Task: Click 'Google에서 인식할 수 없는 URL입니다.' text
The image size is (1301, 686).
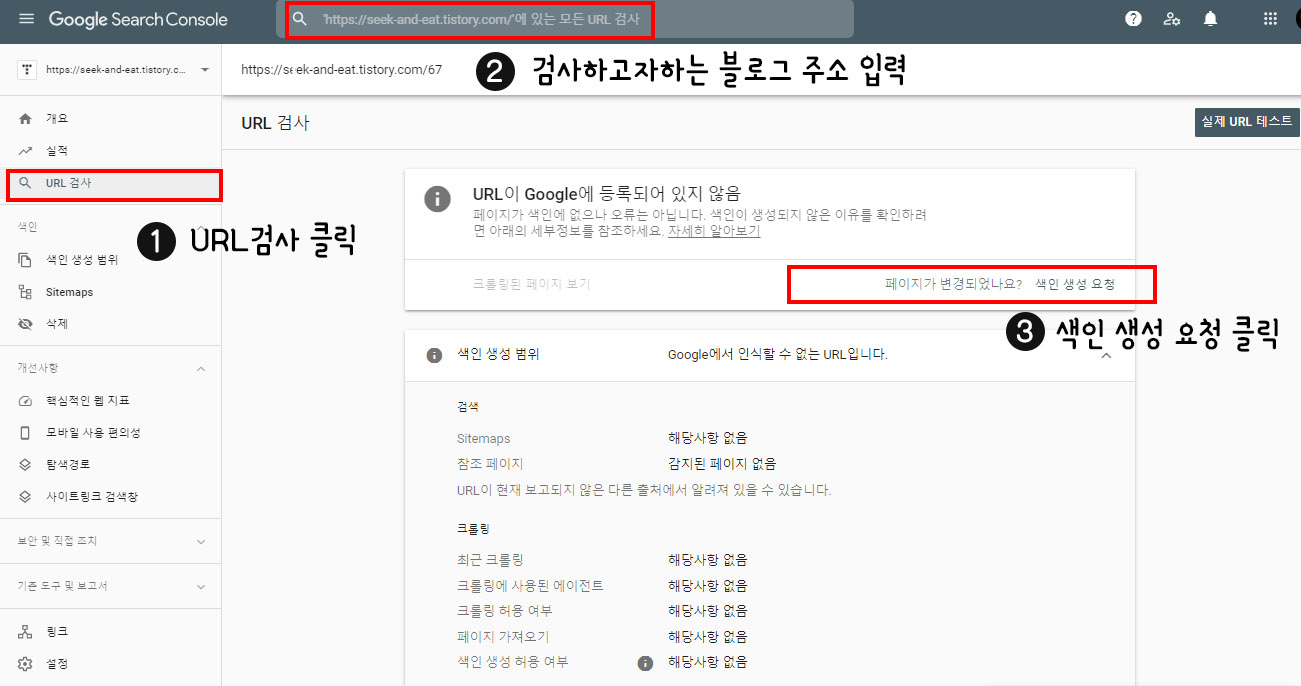Action: click(x=778, y=355)
